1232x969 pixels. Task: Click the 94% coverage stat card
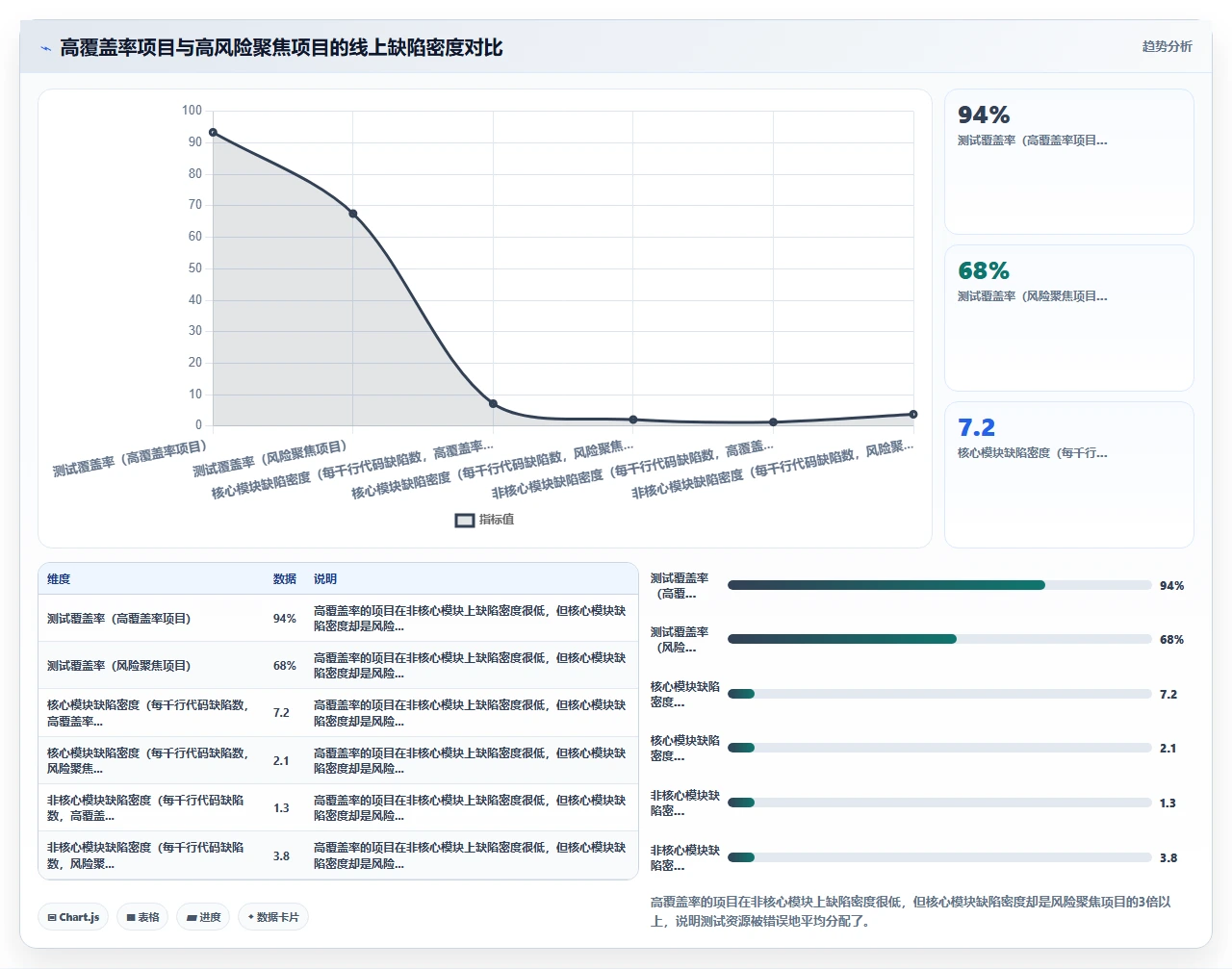pyautogui.click(x=1069, y=162)
